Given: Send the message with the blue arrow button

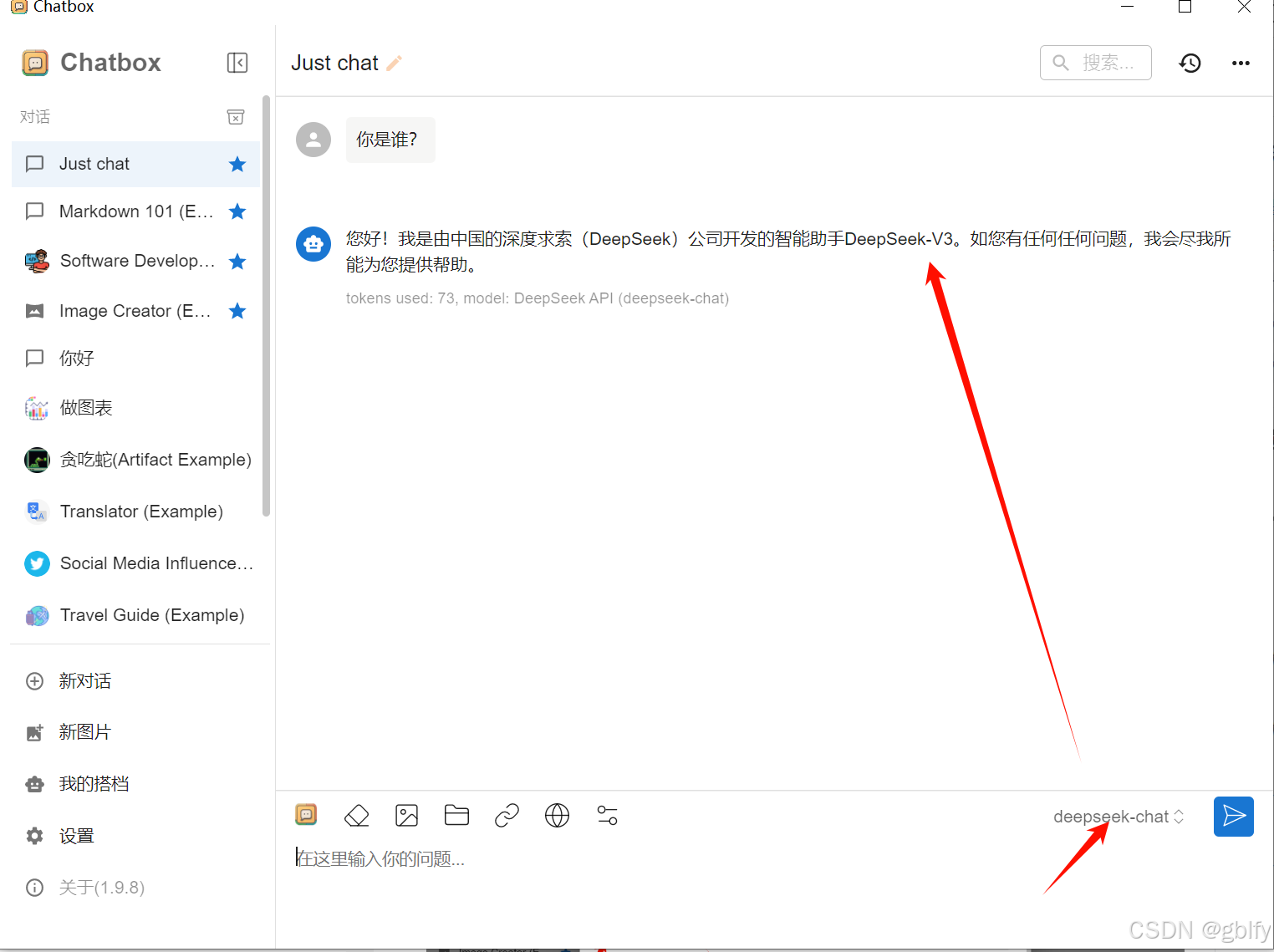Looking at the screenshot, I should coord(1234,816).
